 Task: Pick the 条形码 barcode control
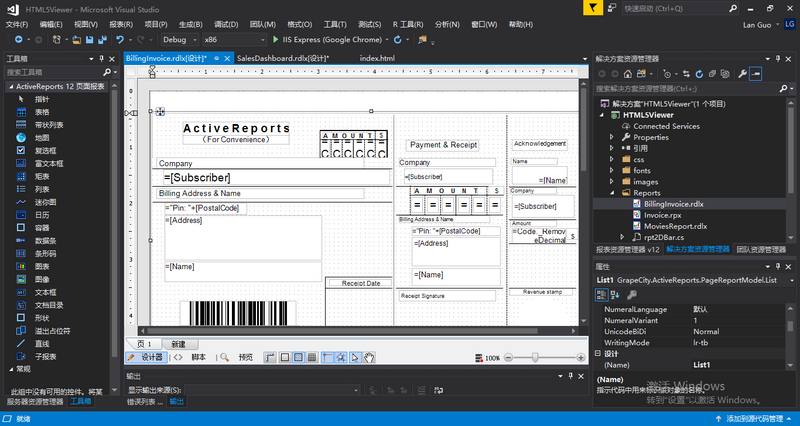(45, 254)
